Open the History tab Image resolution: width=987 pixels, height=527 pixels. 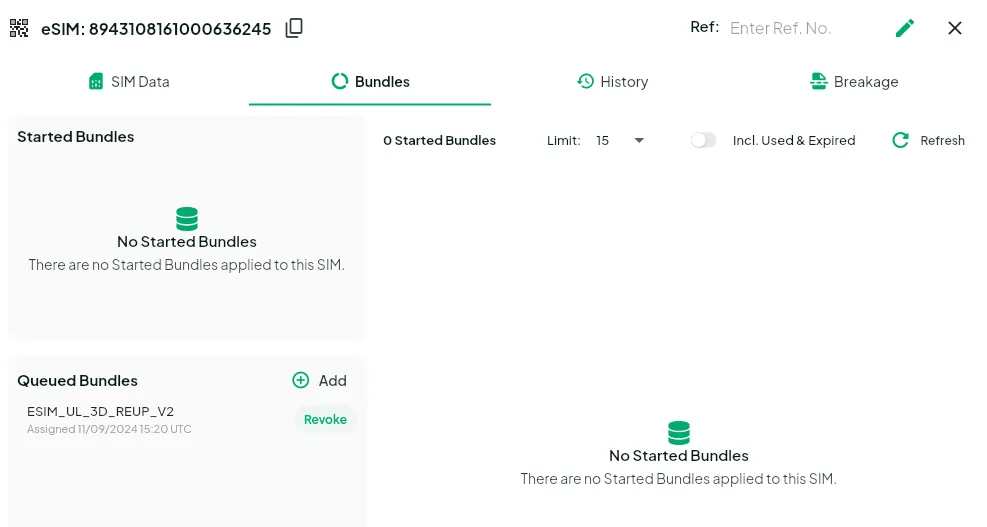pos(612,82)
